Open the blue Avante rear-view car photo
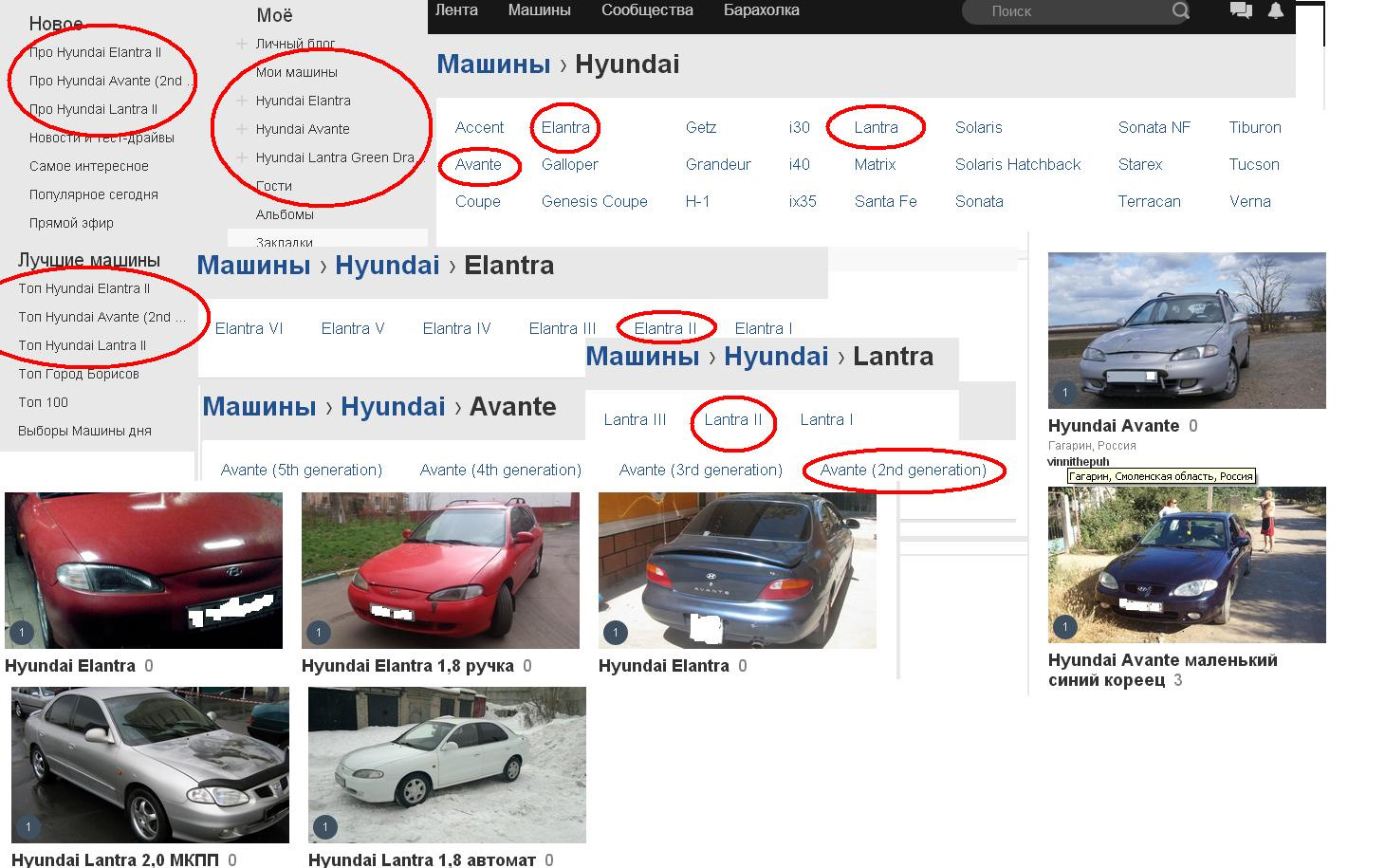1385x868 pixels. (737, 570)
